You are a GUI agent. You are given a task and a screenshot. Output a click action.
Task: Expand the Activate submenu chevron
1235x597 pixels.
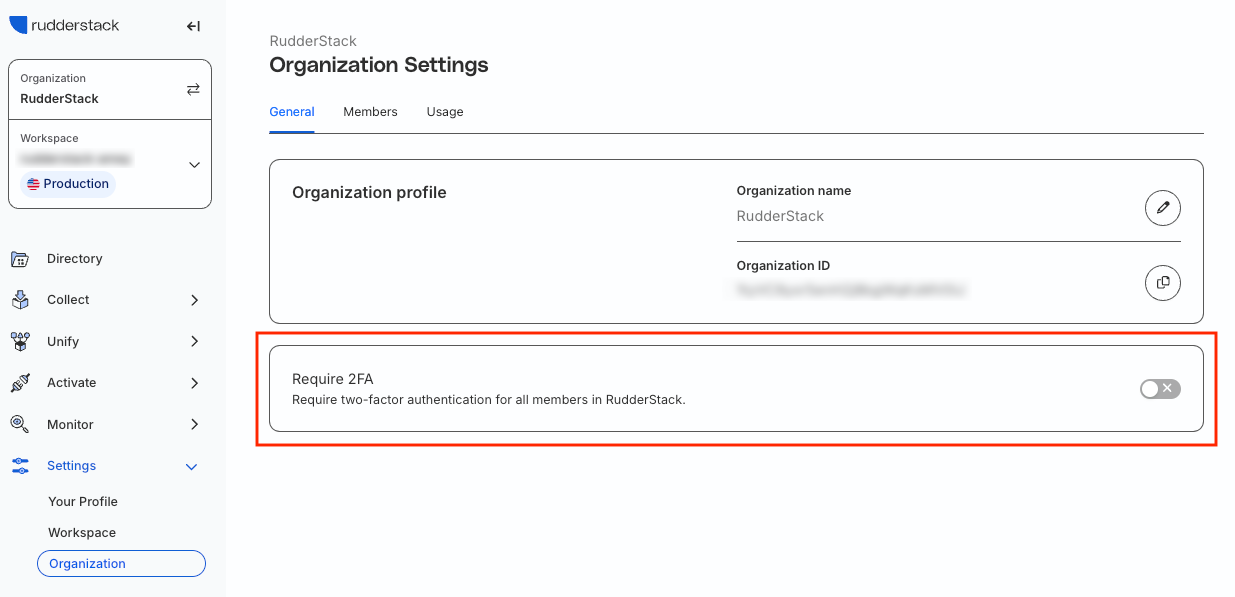[195, 383]
